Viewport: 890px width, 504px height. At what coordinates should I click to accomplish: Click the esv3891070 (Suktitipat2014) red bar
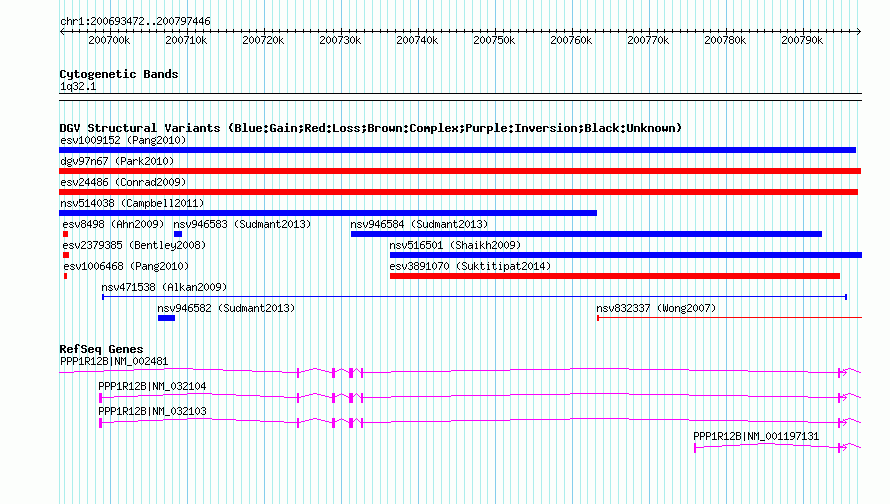pos(615,276)
